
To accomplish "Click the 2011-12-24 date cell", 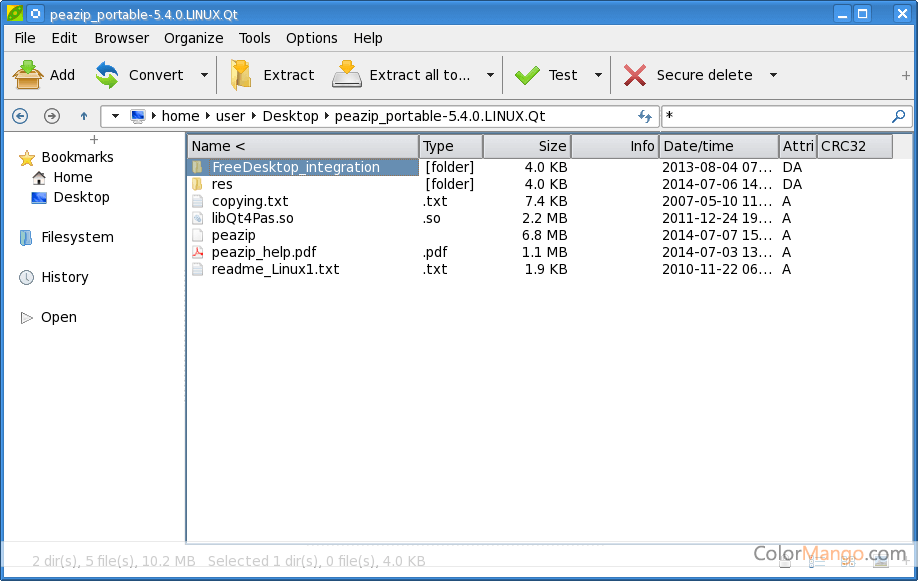I will coord(717,218).
